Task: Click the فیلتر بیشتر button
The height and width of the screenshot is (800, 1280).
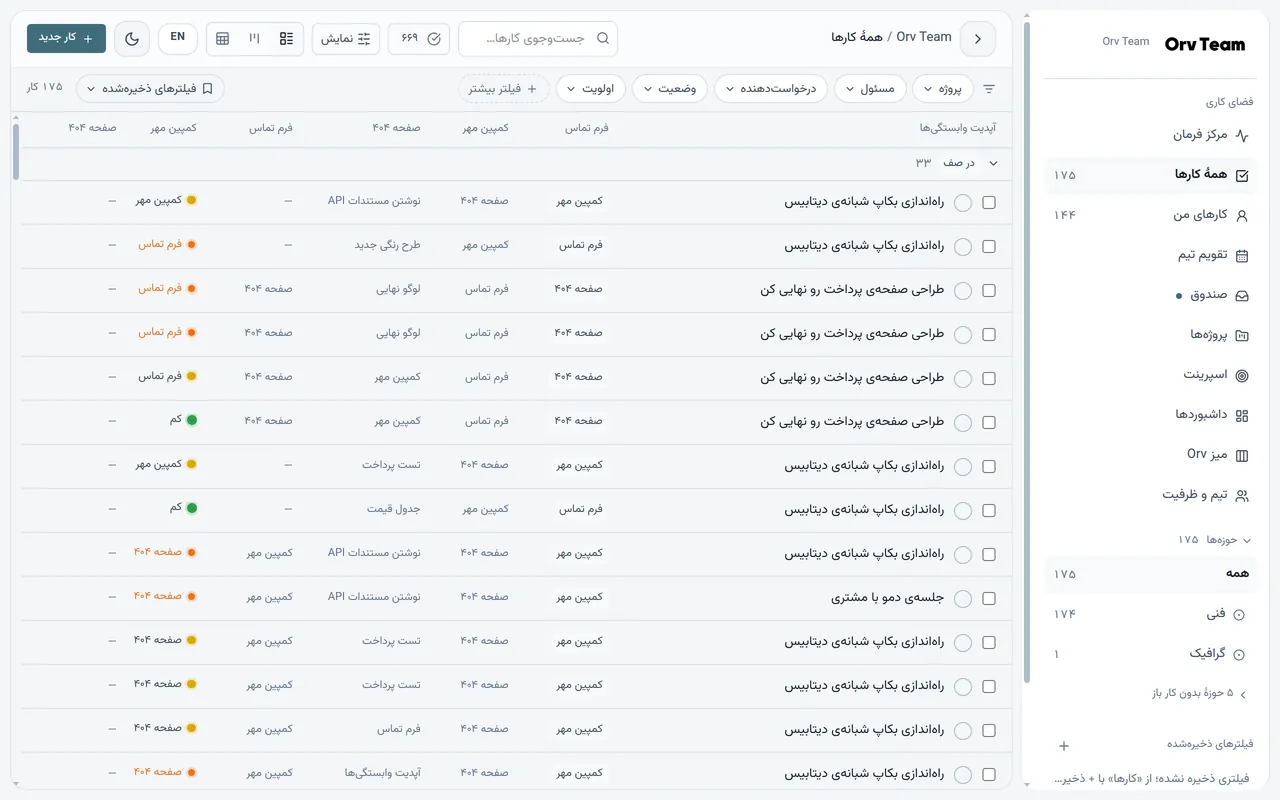Action: pos(503,89)
